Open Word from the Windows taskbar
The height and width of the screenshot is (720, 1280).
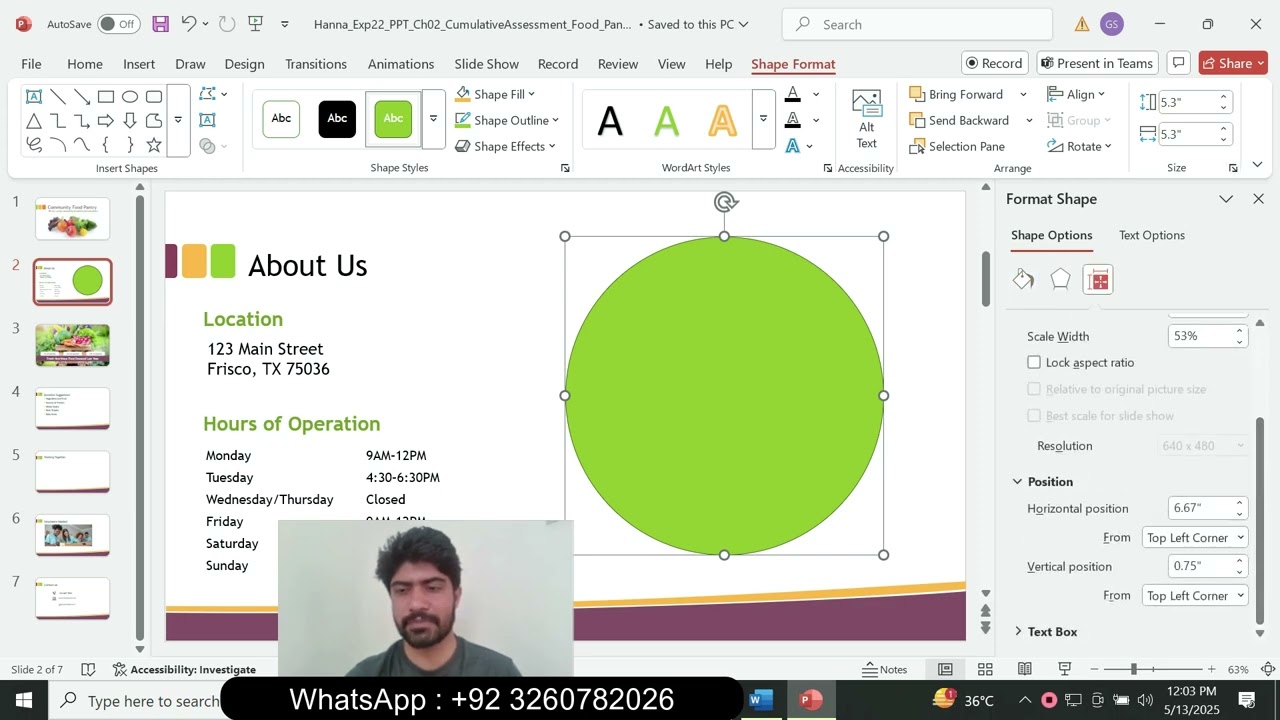coord(759,700)
